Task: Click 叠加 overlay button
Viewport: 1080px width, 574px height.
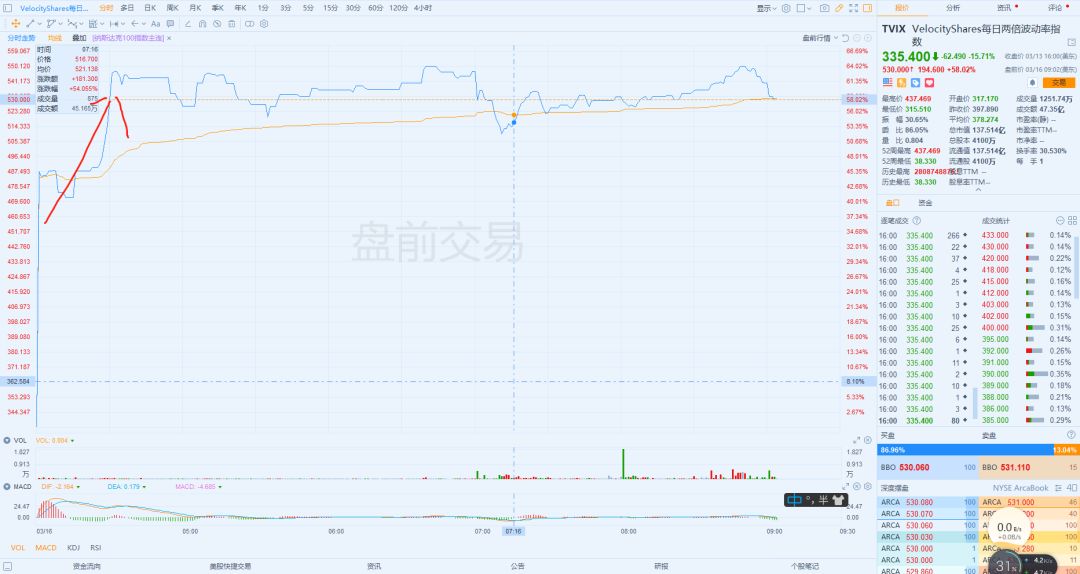Action: tap(79, 38)
